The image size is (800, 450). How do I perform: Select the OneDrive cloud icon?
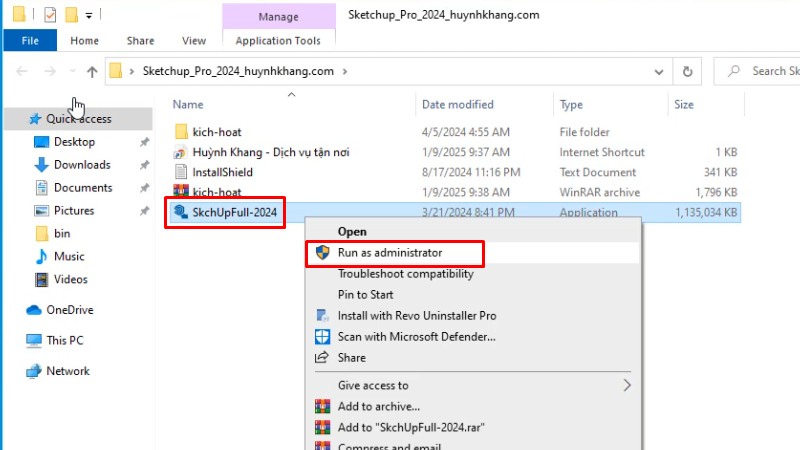34,310
